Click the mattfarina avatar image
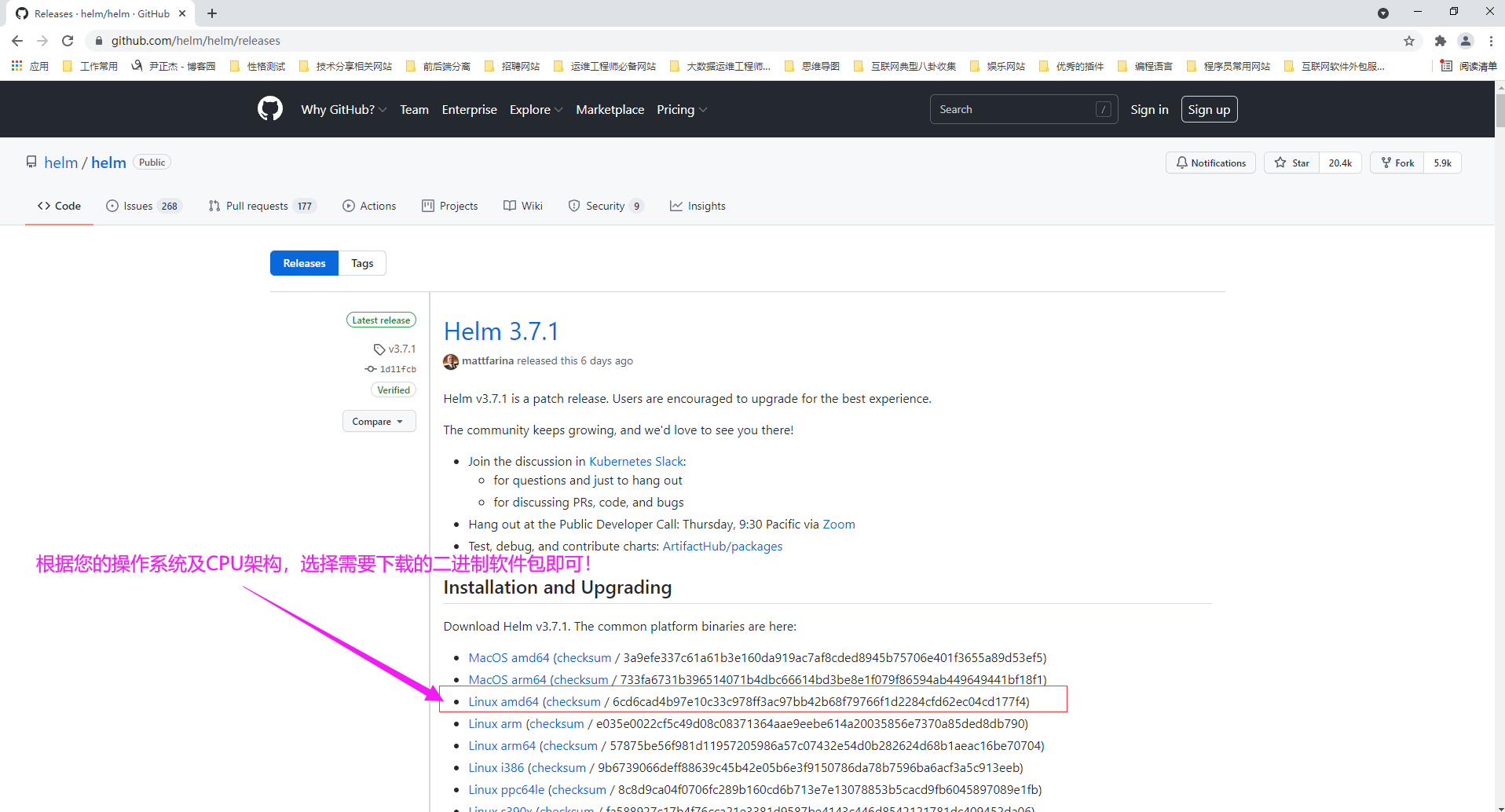1505x812 pixels. 451,361
